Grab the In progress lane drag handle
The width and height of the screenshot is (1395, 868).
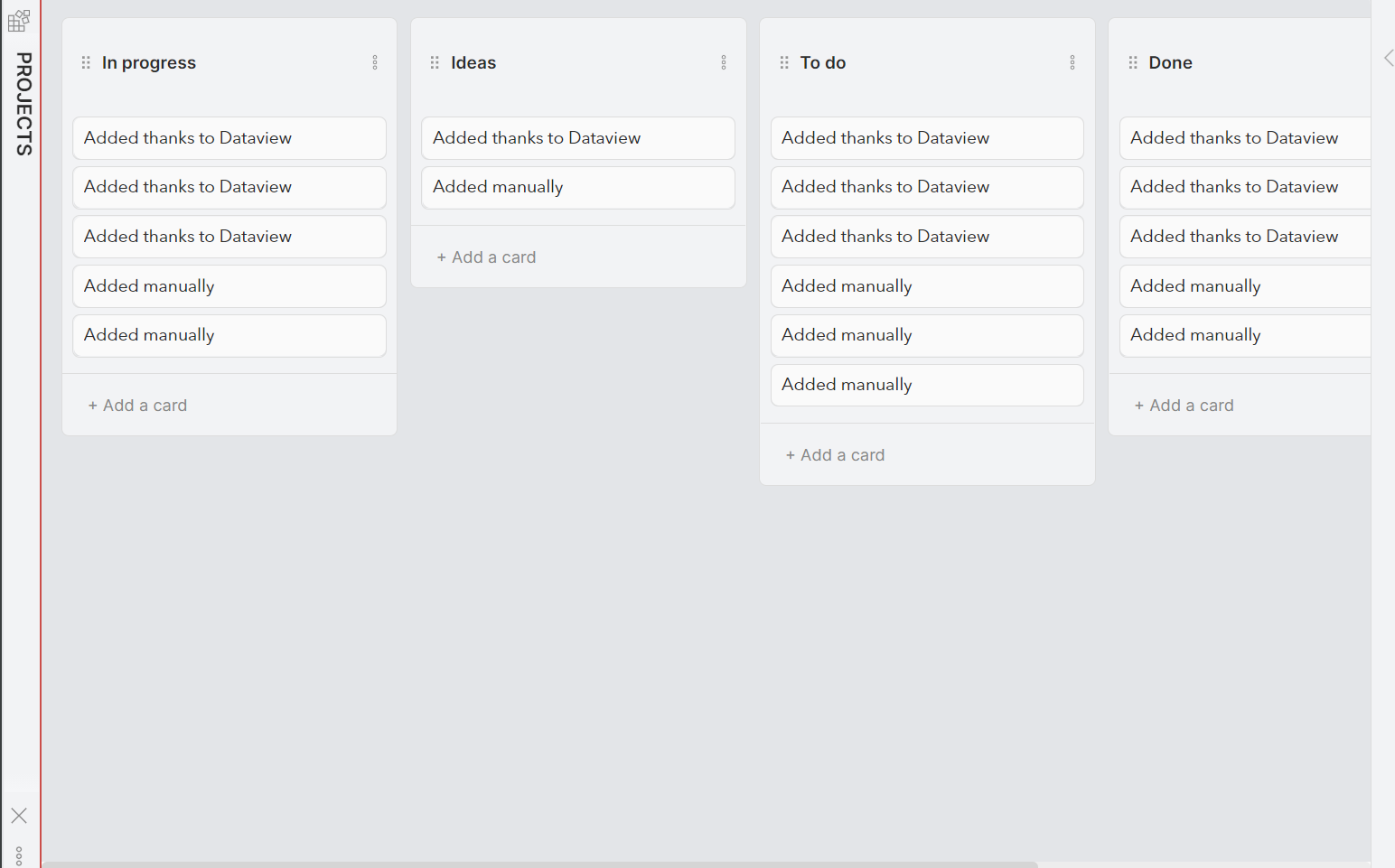[86, 62]
